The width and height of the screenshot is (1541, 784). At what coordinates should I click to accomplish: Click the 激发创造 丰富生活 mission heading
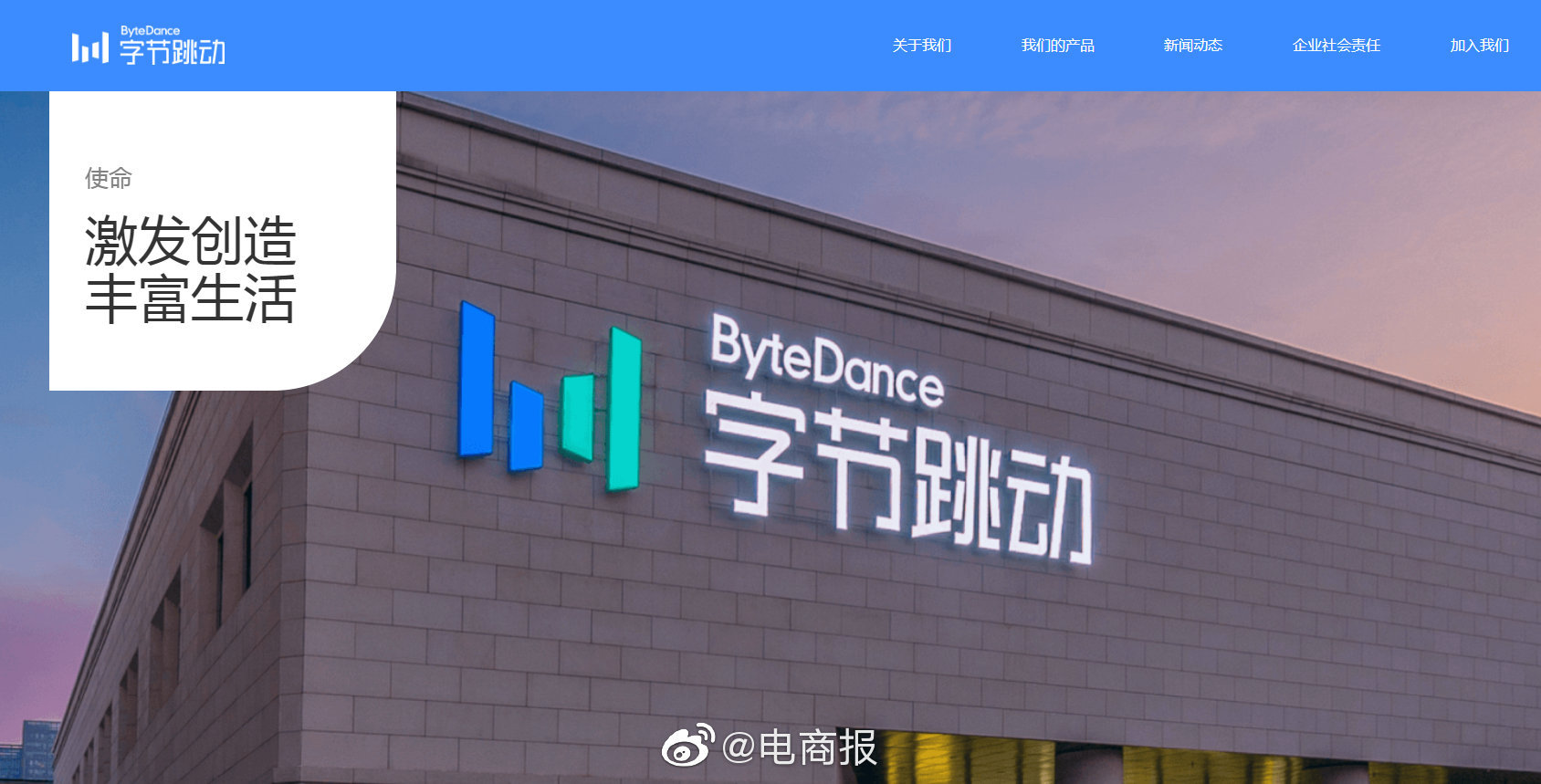(x=191, y=270)
